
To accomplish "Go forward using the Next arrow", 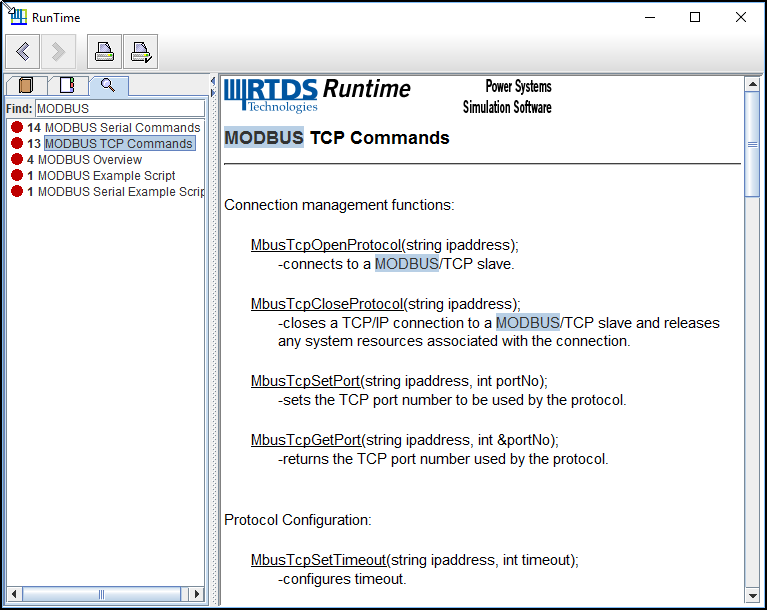I will point(58,51).
